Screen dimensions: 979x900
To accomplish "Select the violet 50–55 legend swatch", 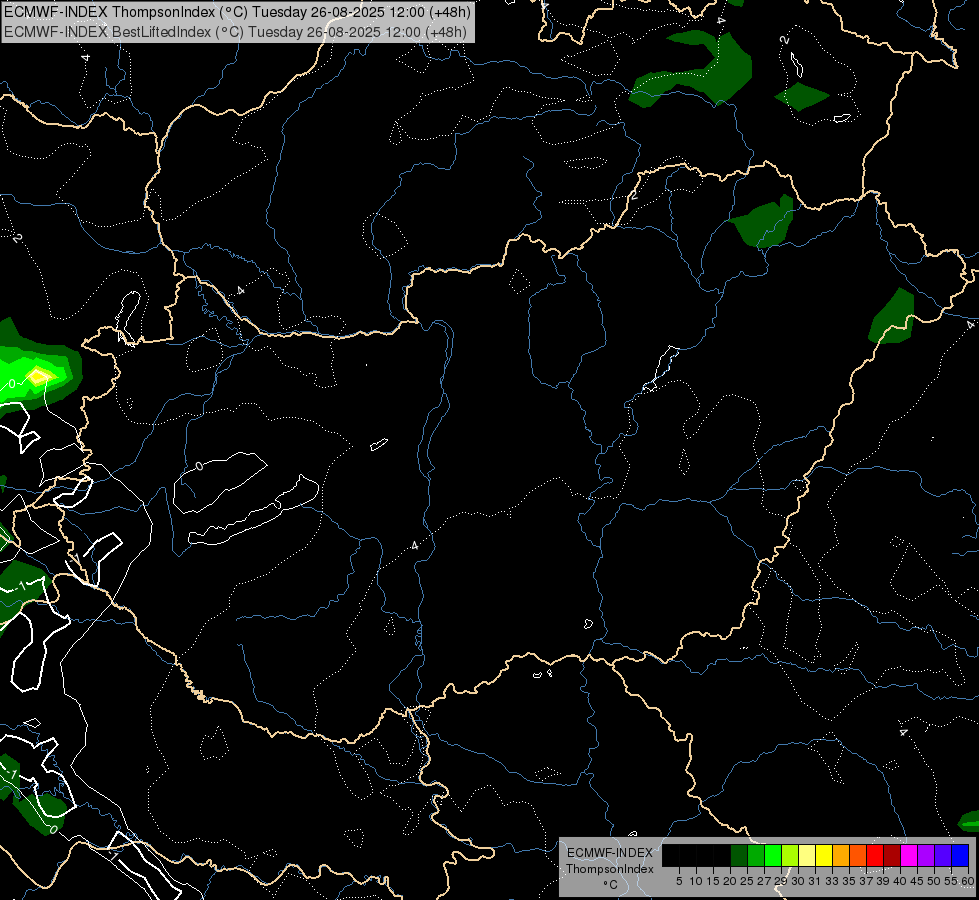I will coord(943,856).
